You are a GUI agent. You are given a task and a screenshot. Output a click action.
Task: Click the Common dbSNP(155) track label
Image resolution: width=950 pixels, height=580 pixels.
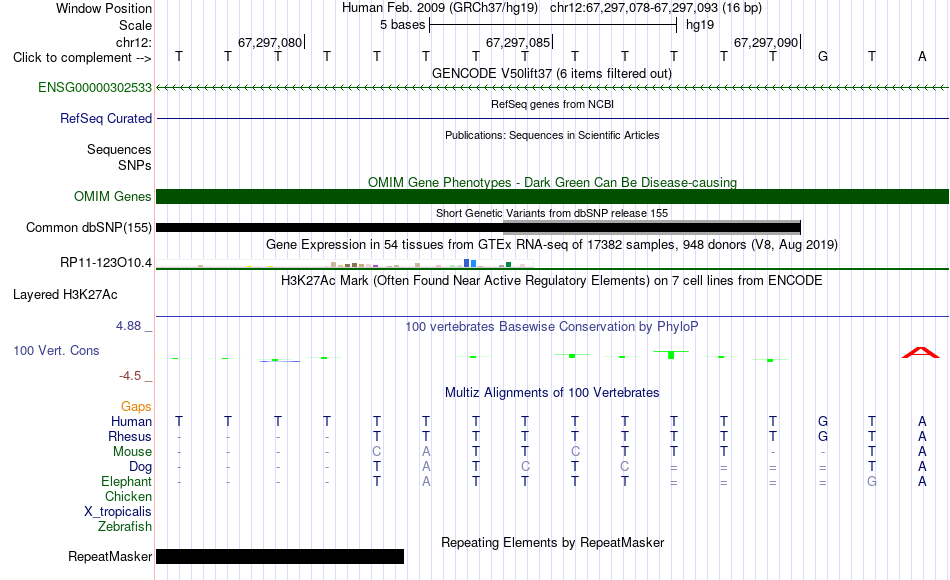[x=88, y=227]
